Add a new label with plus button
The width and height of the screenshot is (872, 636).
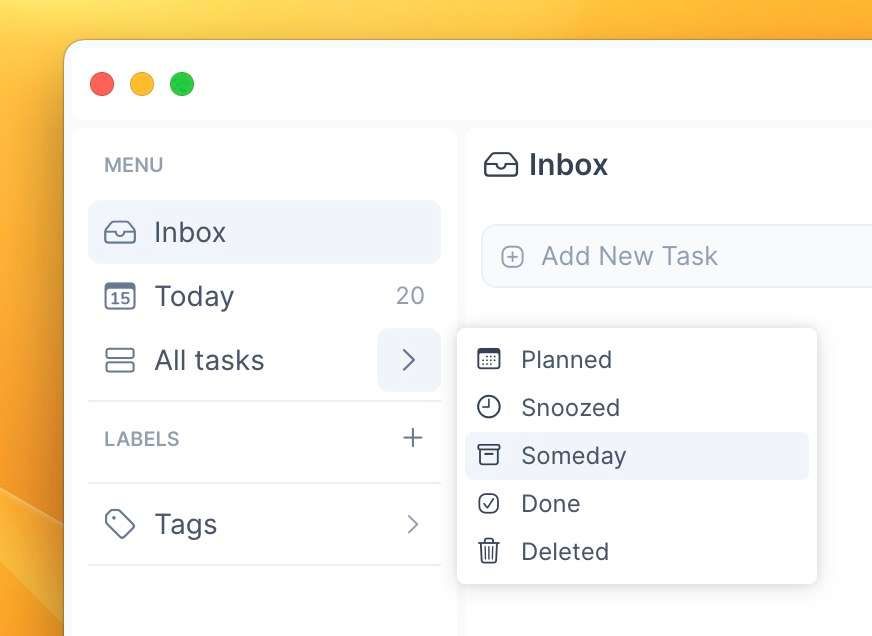pyautogui.click(x=413, y=438)
